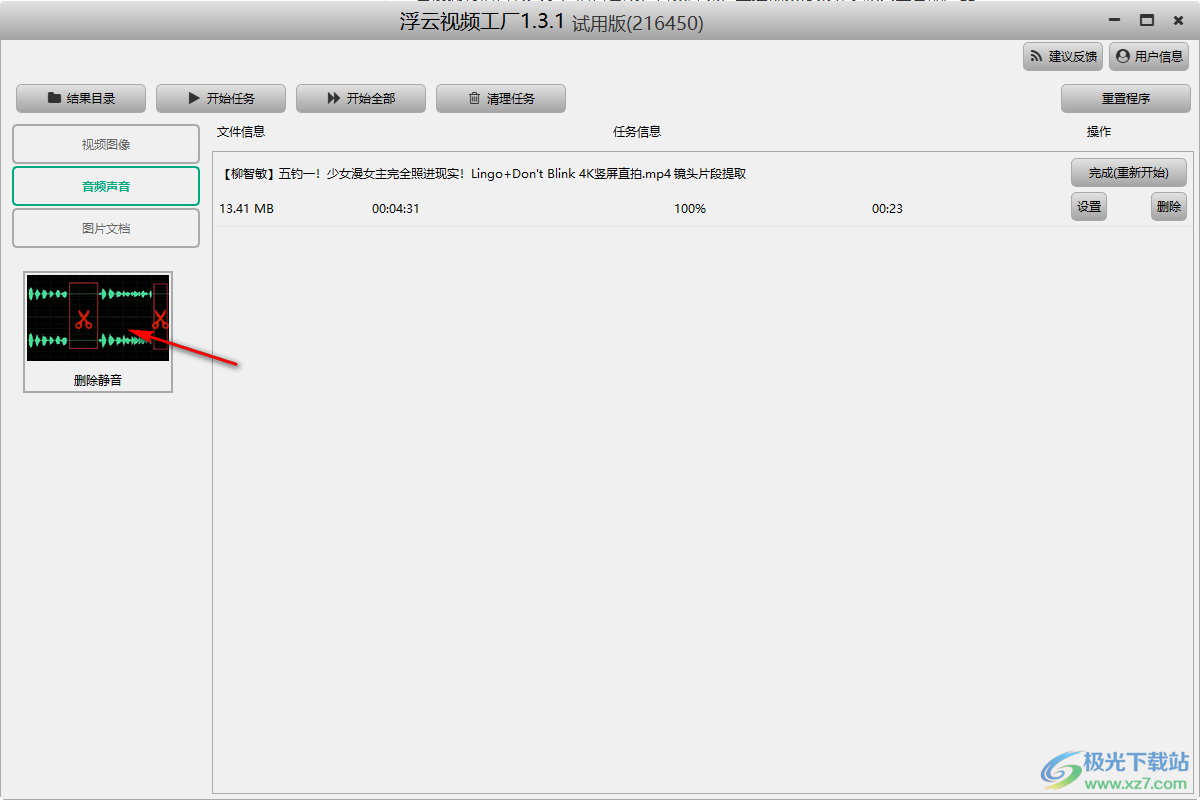This screenshot has width=1200, height=800.
Task: Switch to the 图片文档 tab
Action: pyautogui.click(x=106, y=228)
